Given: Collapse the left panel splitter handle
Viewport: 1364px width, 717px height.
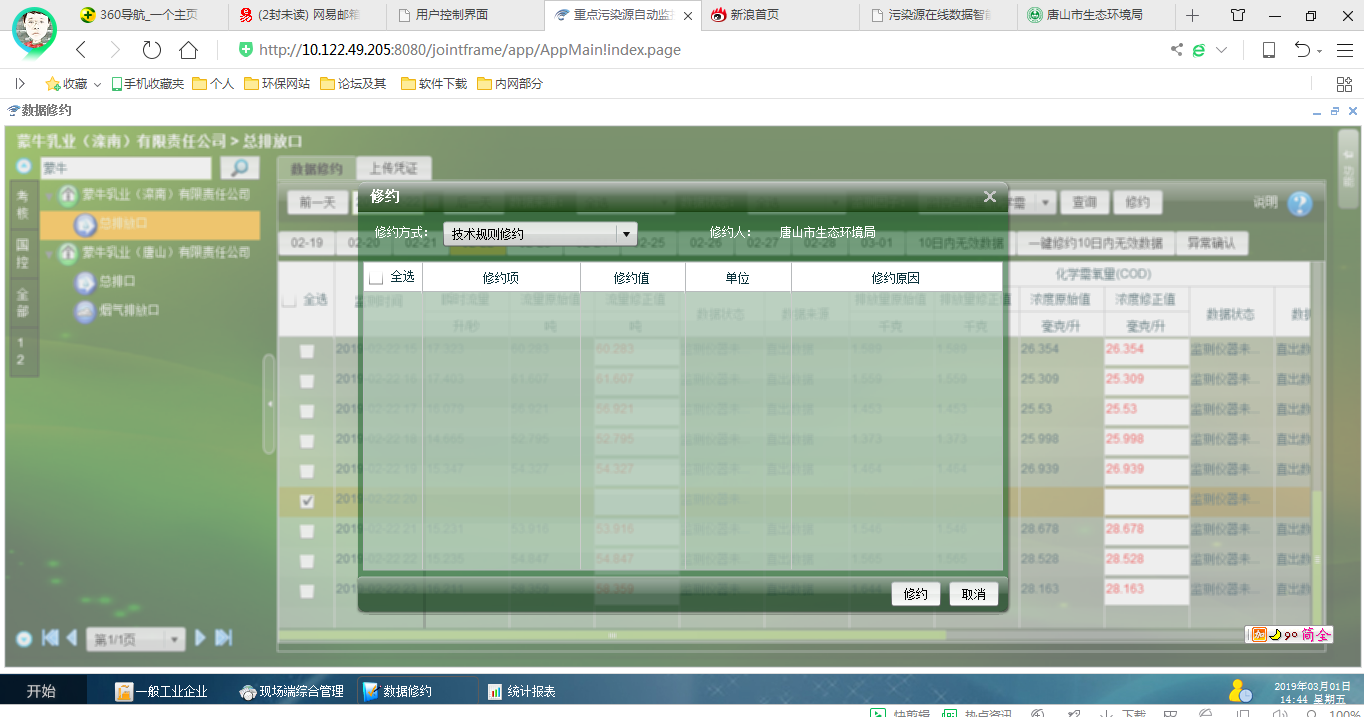Looking at the screenshot, I should pyautogui.click(x=268, y=404).
